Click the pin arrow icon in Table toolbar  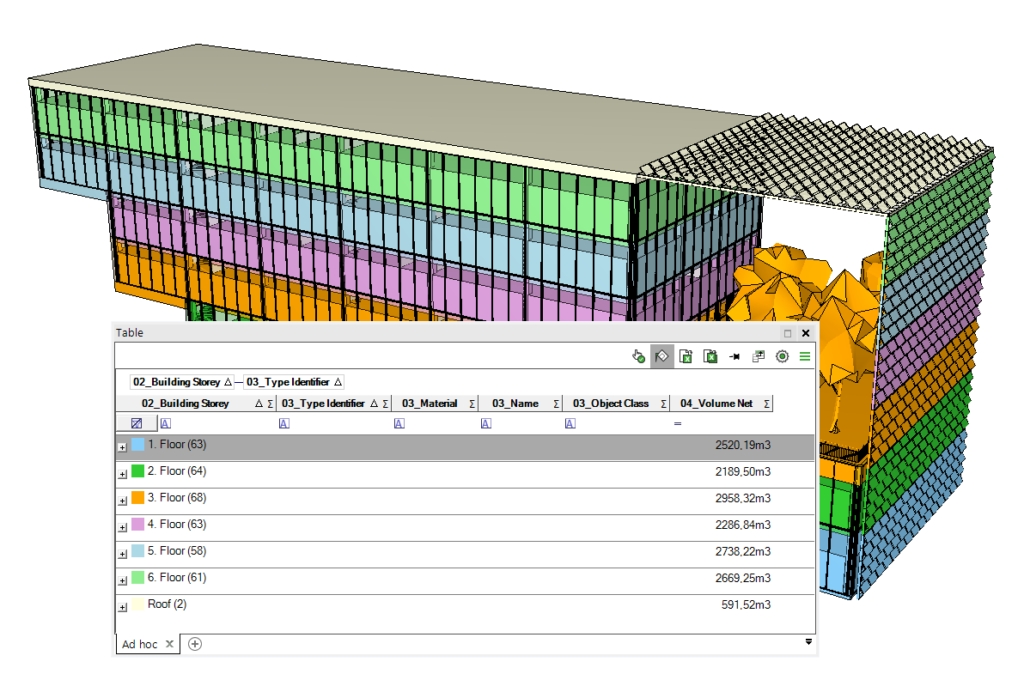click(x=734, y=356)
